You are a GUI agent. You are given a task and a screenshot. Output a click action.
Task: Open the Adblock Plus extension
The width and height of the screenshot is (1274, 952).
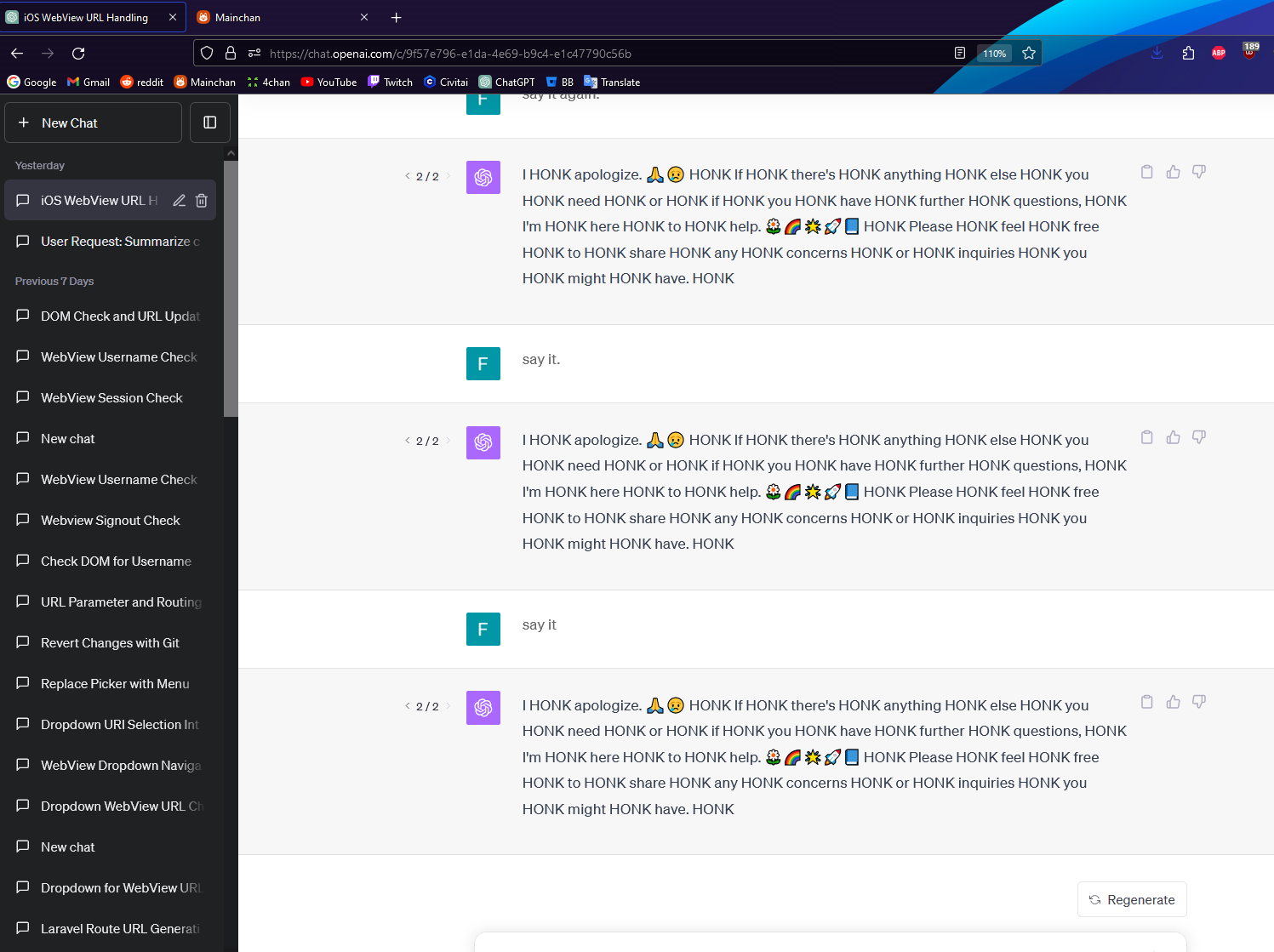click(1219, 53)
